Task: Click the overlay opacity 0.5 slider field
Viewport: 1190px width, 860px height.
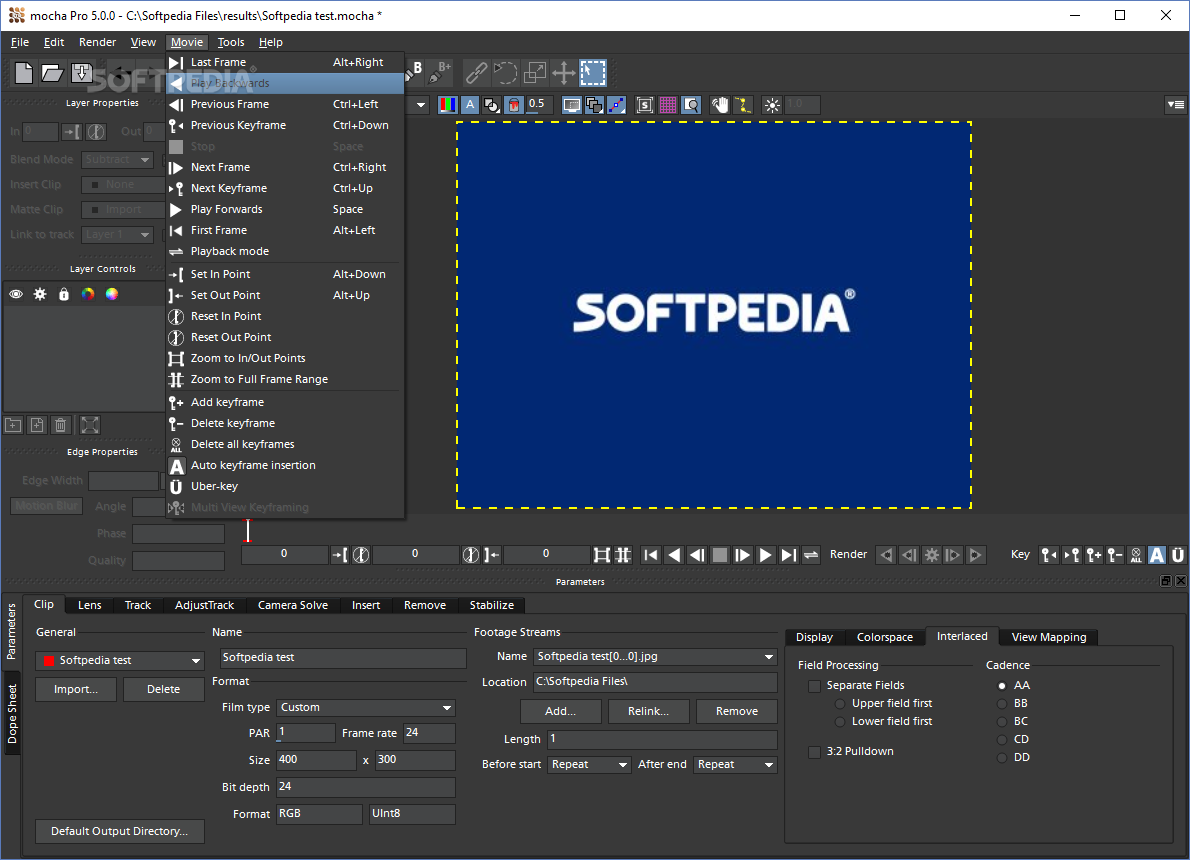Action: click(537, 105)
